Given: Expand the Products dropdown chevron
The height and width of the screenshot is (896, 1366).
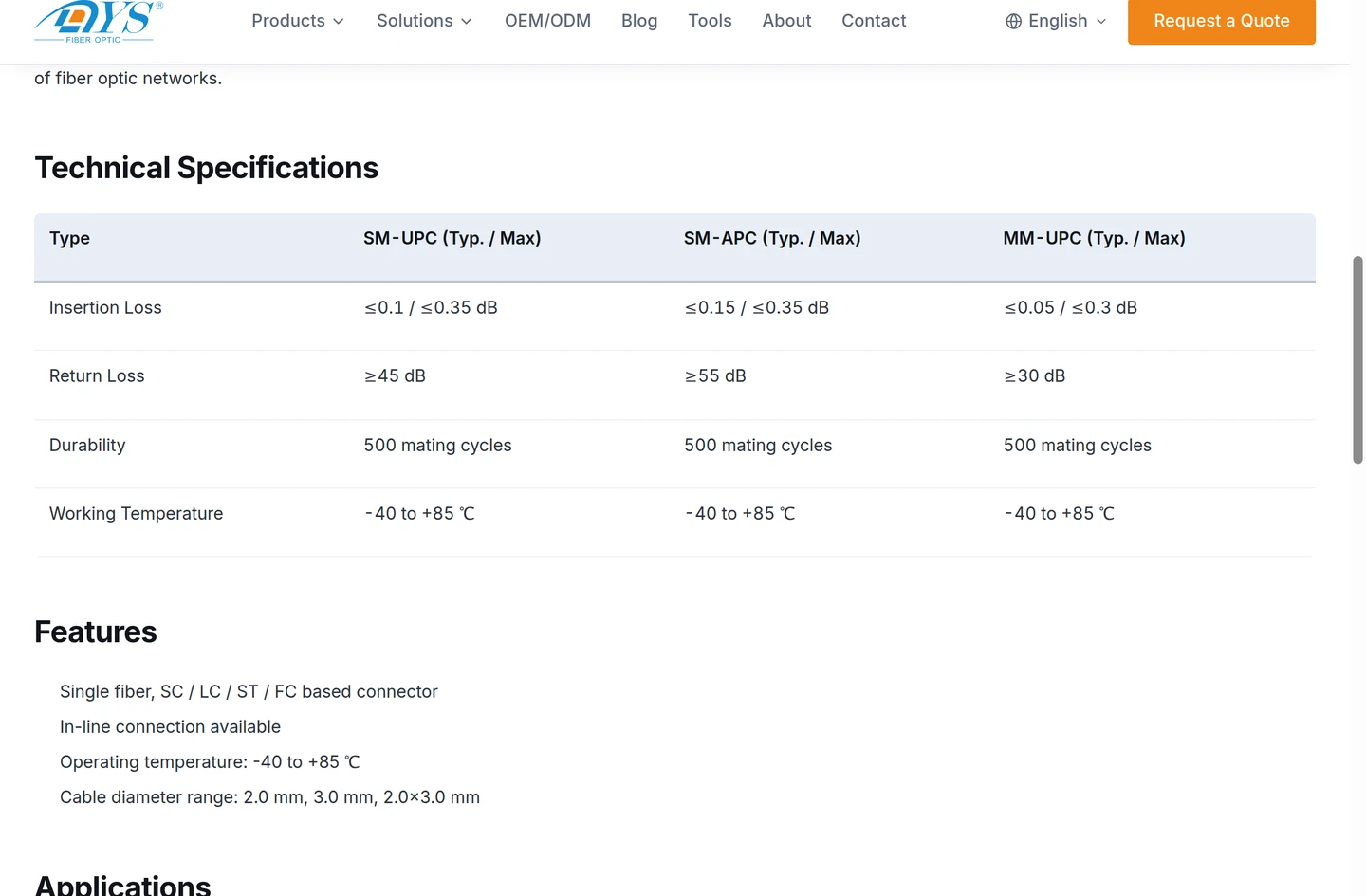Looking at the screenshot, I should point(339,21).
